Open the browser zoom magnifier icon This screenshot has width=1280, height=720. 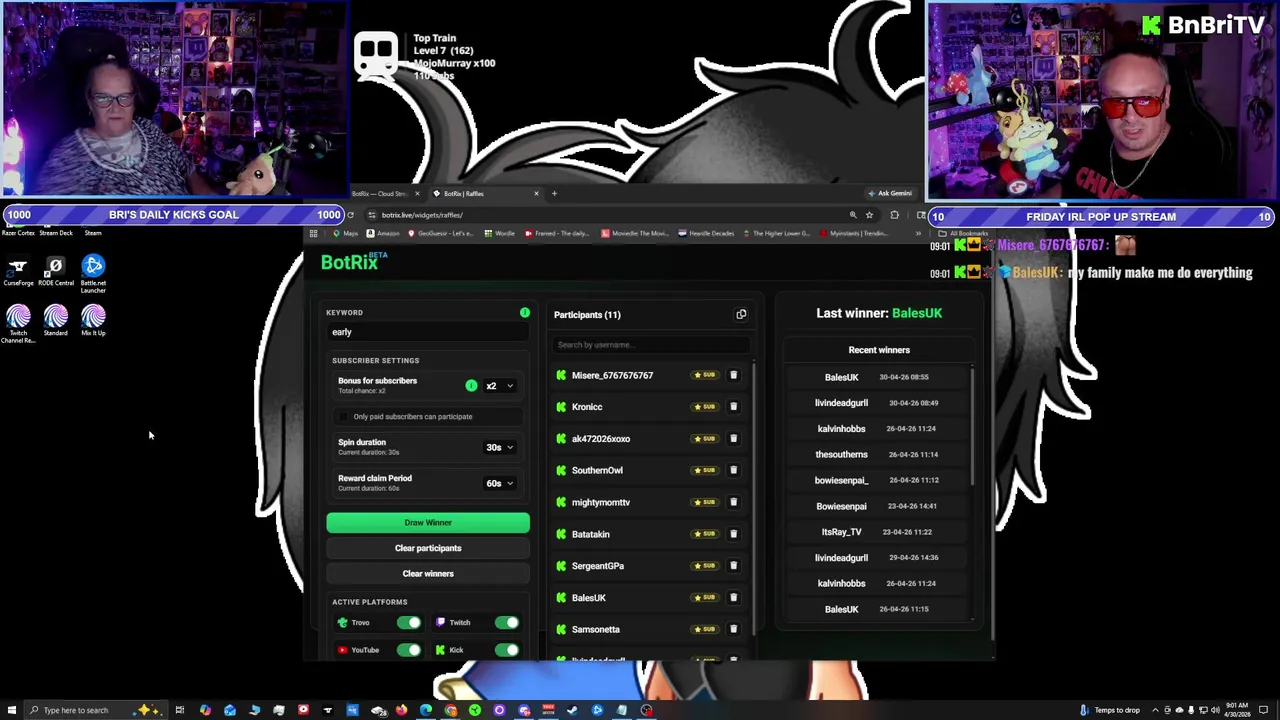pos(853,215)
